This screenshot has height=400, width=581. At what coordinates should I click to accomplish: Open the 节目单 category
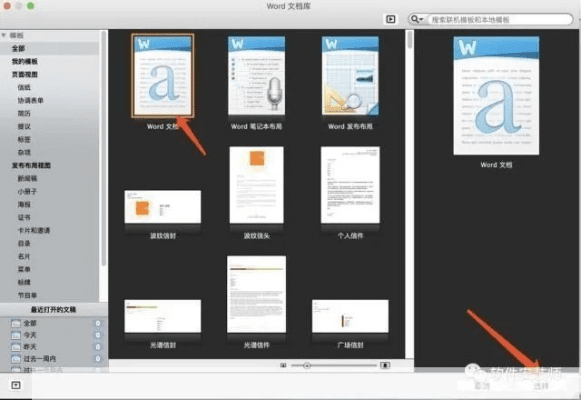(27, 295)
